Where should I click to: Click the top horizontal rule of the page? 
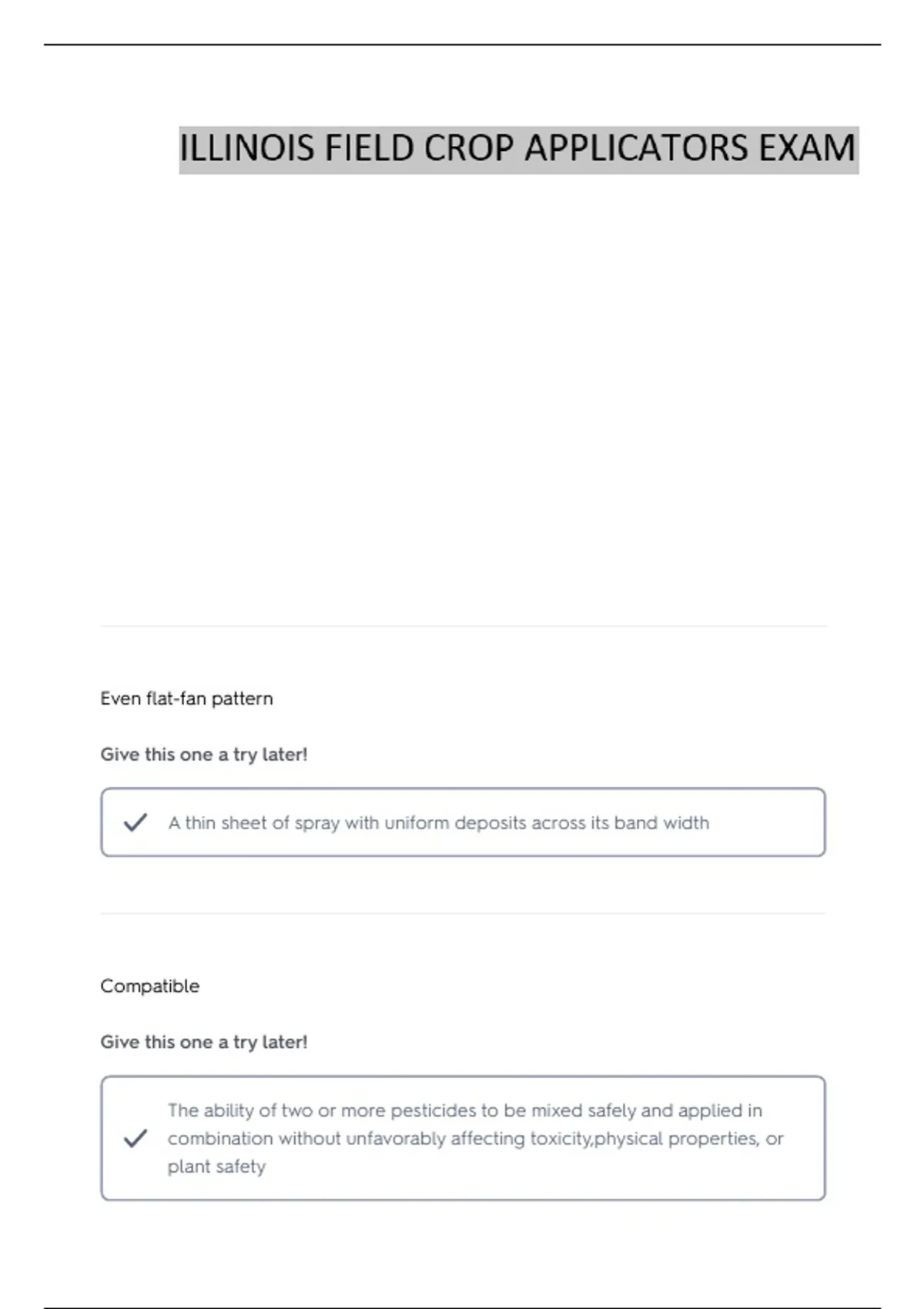tap(462, 45)
